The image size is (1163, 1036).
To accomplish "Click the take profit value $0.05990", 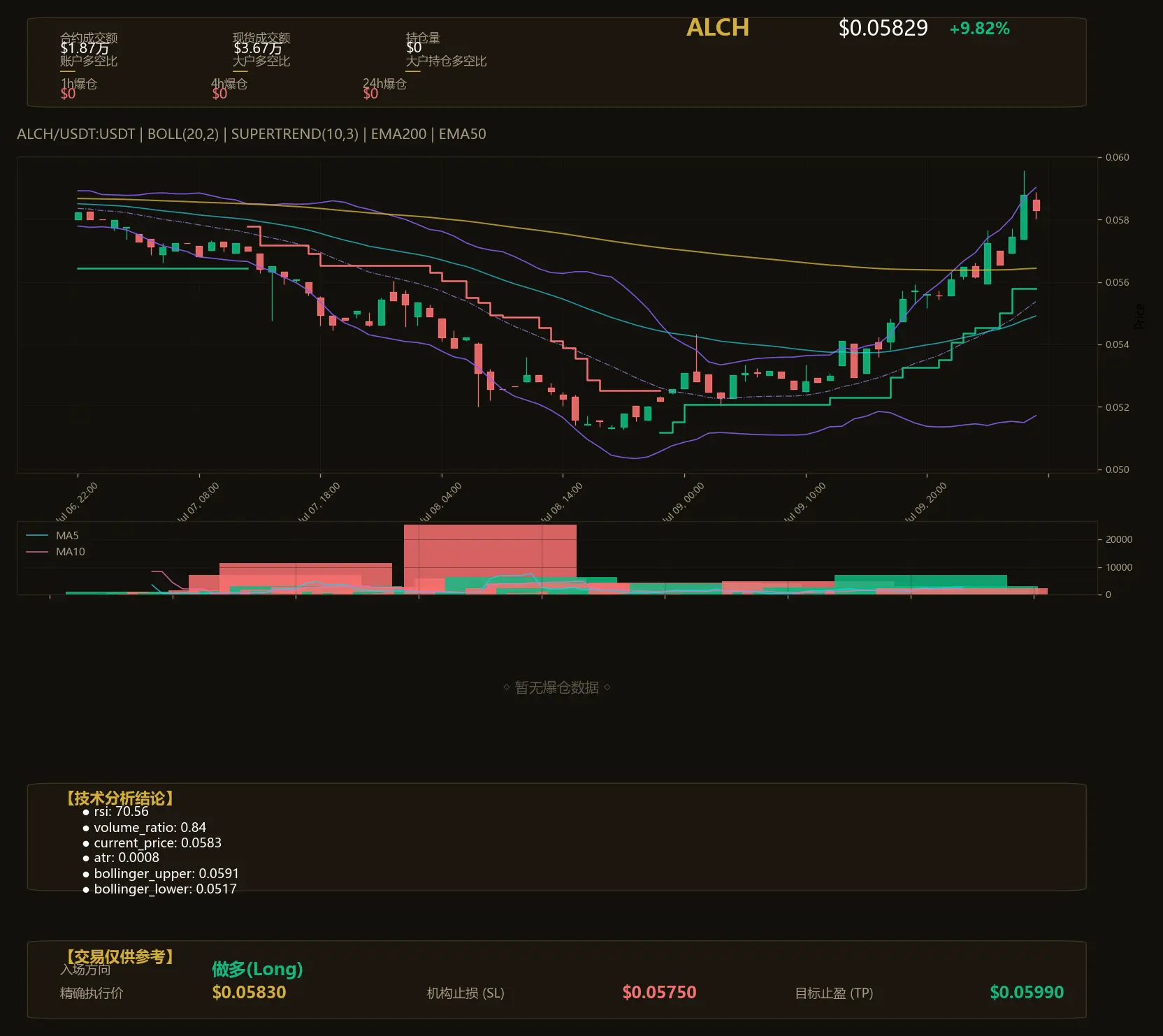I will tap(1027, 993).
